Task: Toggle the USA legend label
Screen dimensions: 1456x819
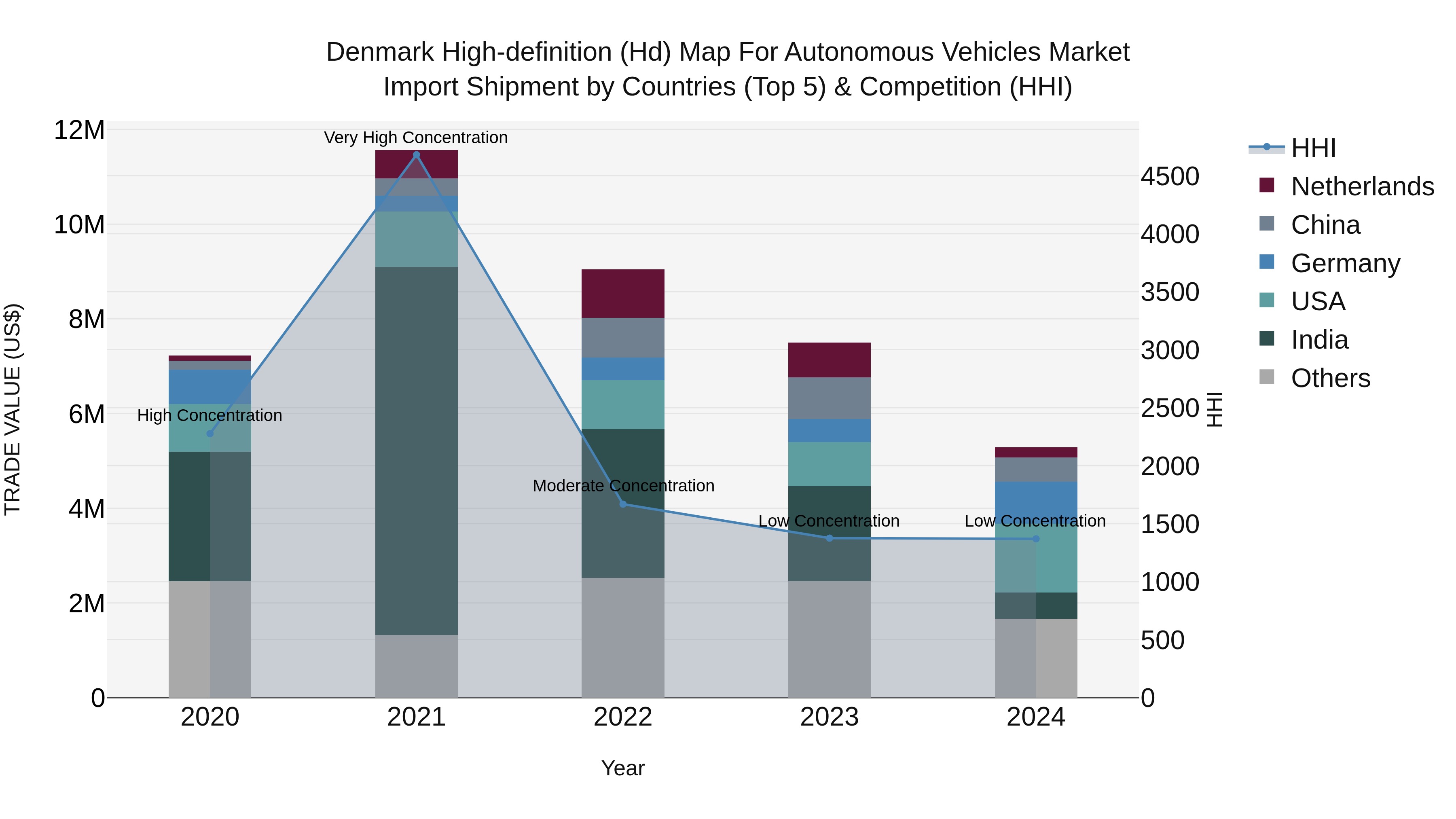Action: [1318, 301]
